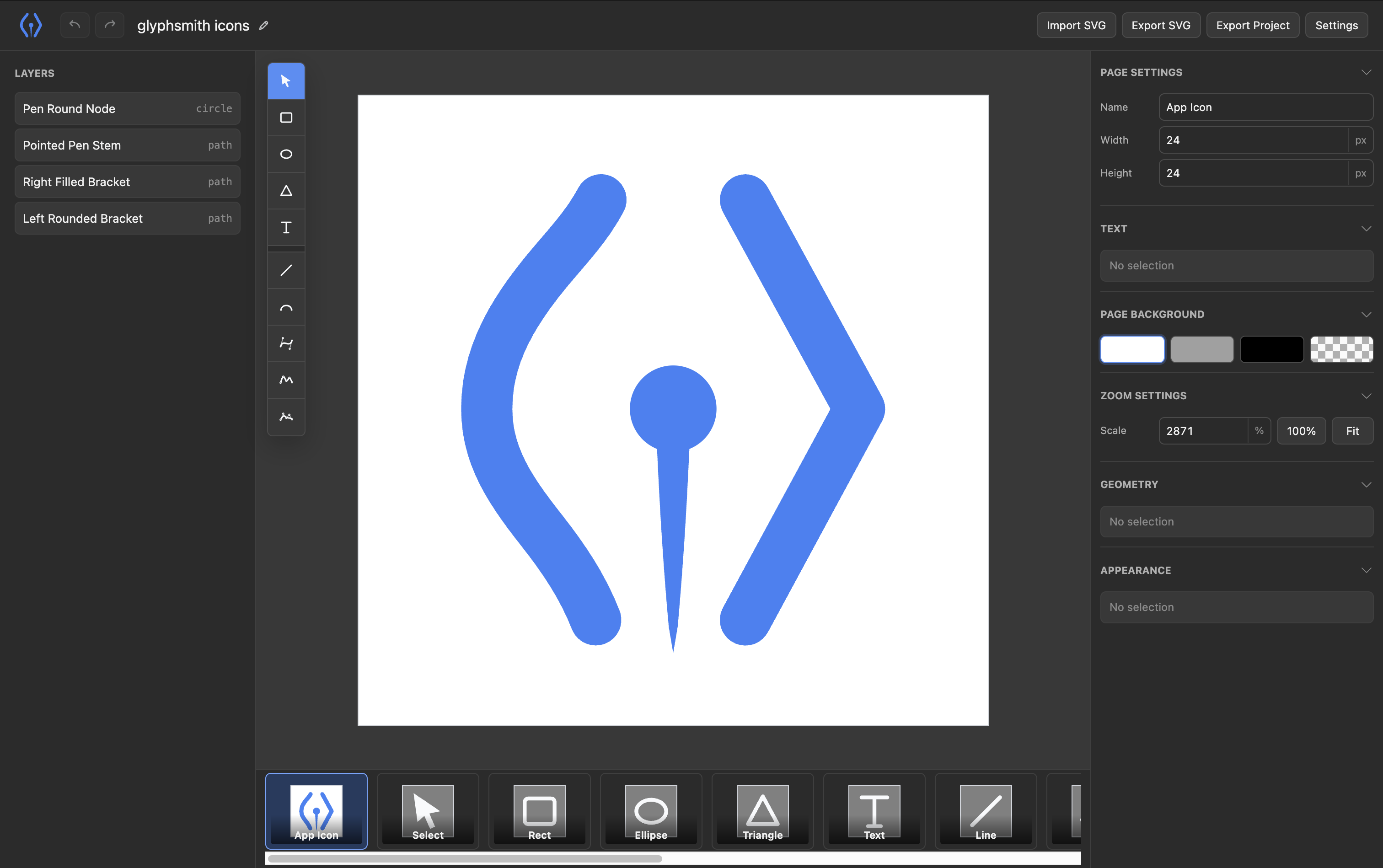Select the zigzag polyline path tool
This screenshot has height=868, width=1383.
click(x=286, y=380)
